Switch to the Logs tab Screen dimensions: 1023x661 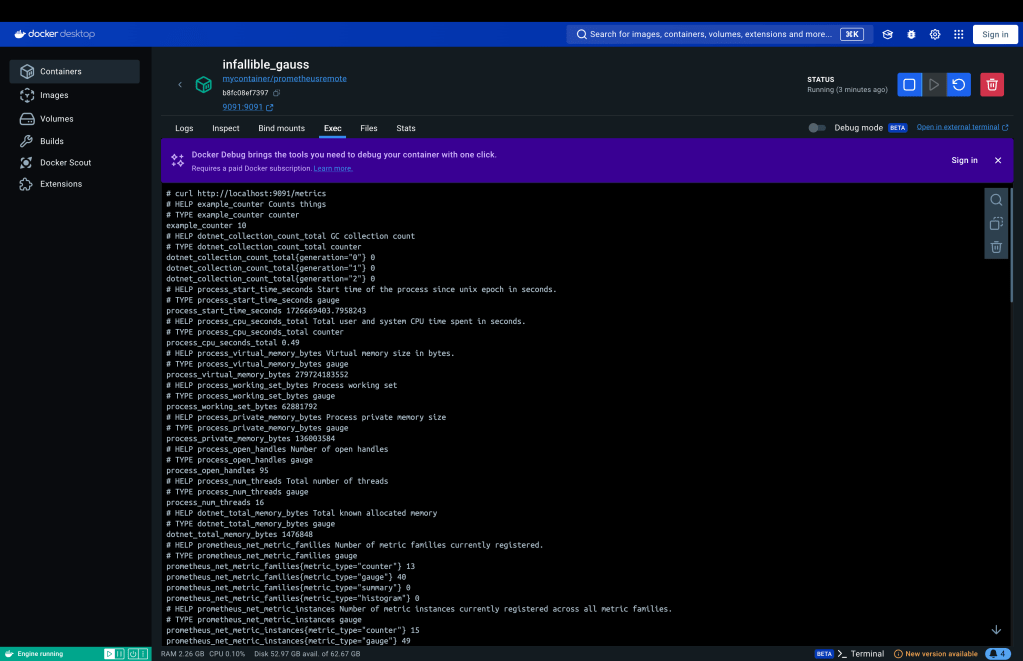point(184,129)
